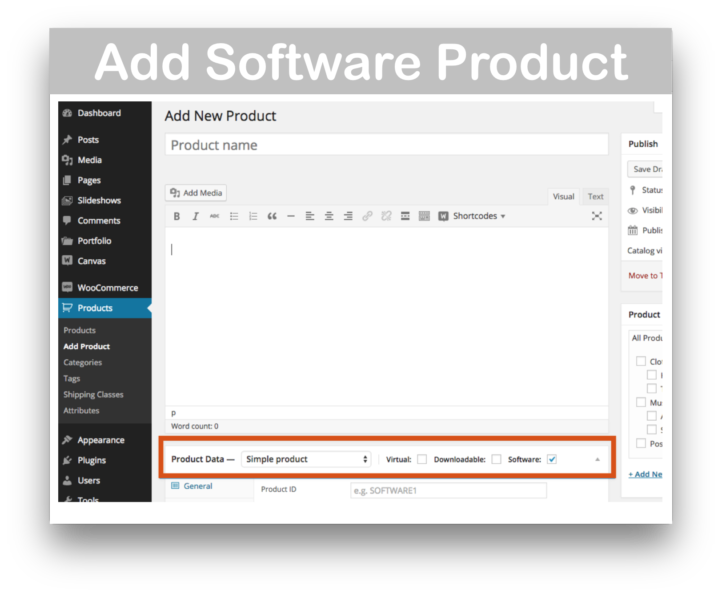Image resolution: width=722 pixels, height=595 pixels.
Task: Click the Add Media button
Action: (x=197, y=193)
